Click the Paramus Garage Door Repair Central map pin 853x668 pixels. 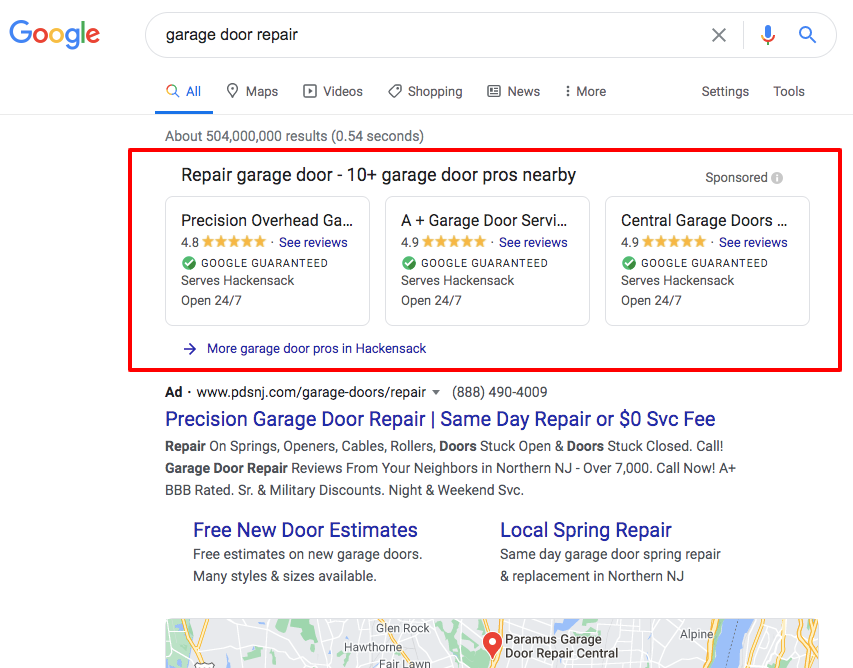[x=492, y=646]
